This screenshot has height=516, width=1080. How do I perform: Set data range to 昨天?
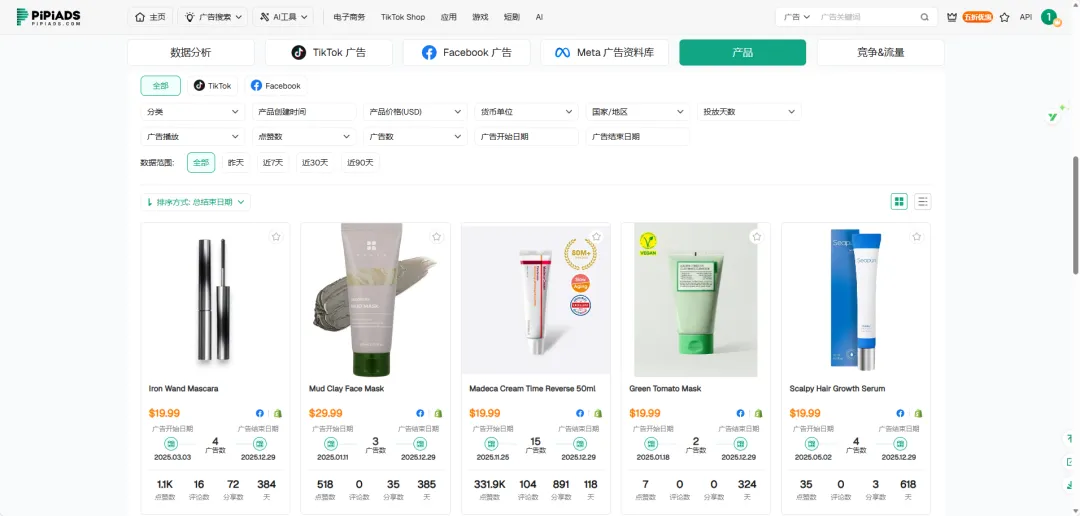click(x=236, y=163)
